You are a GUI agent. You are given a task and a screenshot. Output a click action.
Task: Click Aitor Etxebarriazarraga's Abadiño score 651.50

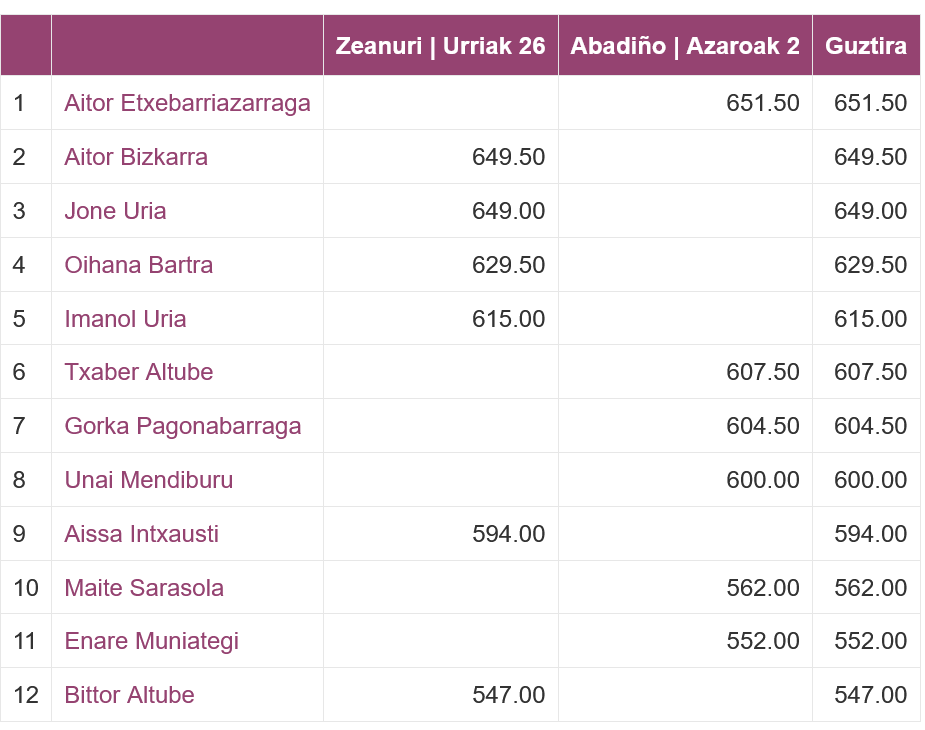coord(763,103)
